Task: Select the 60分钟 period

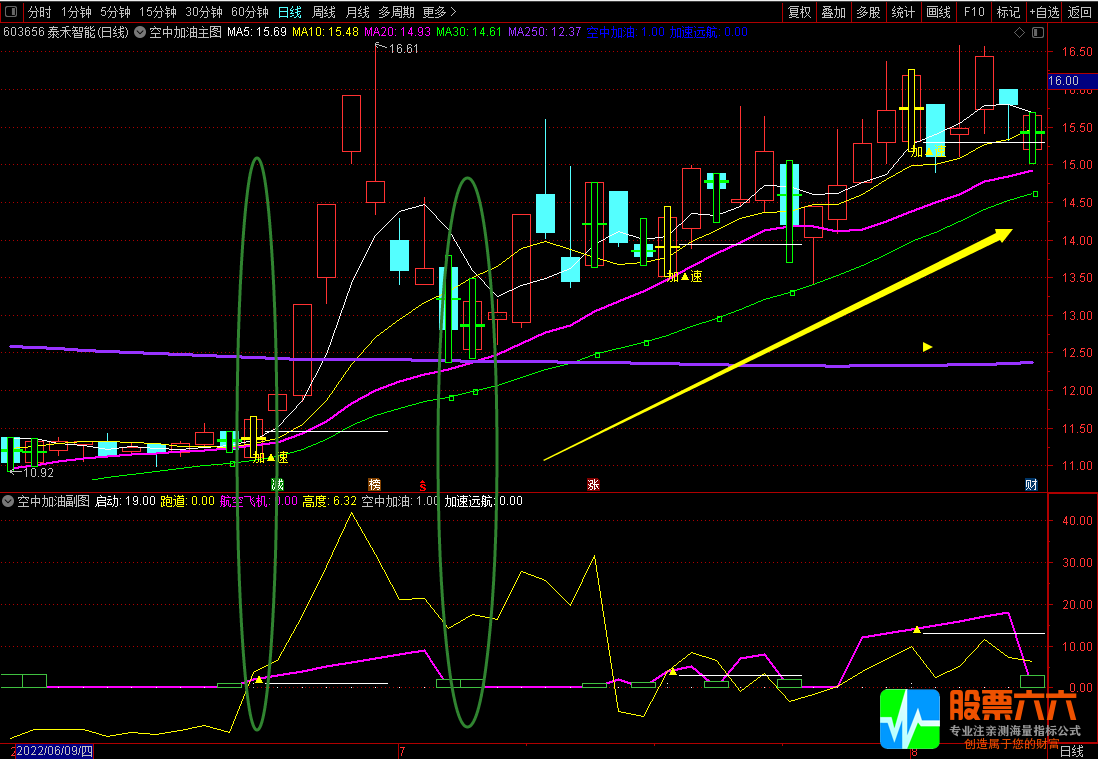Action: pyautogui.click(x=249, y=12)
